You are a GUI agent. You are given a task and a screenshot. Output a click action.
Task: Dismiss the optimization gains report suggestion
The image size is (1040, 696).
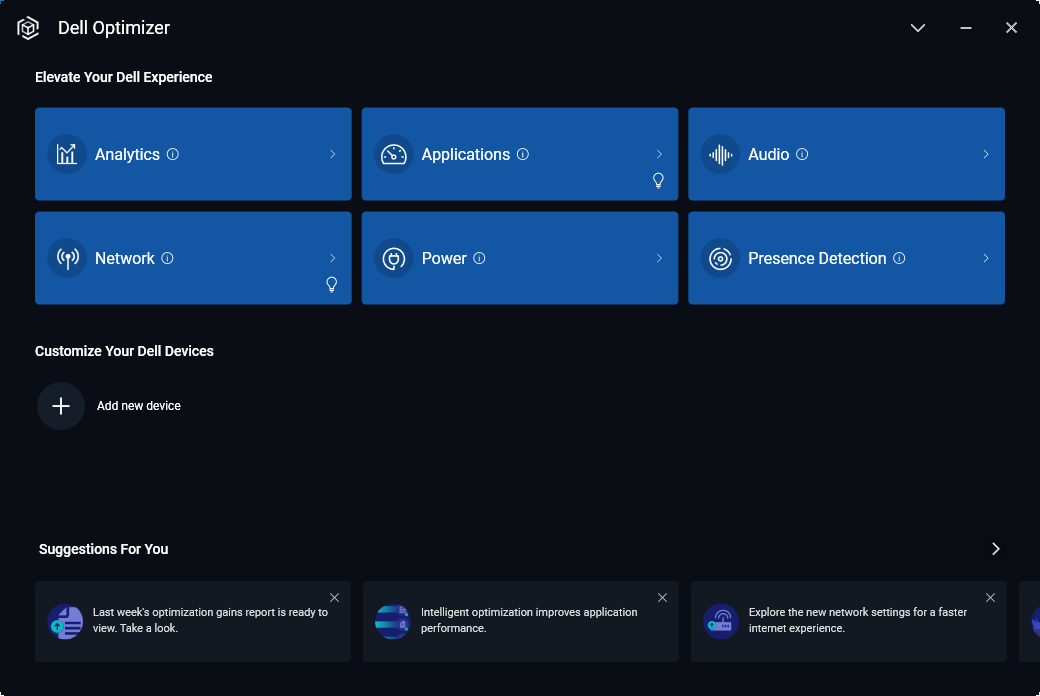click(x=334, y=598)
